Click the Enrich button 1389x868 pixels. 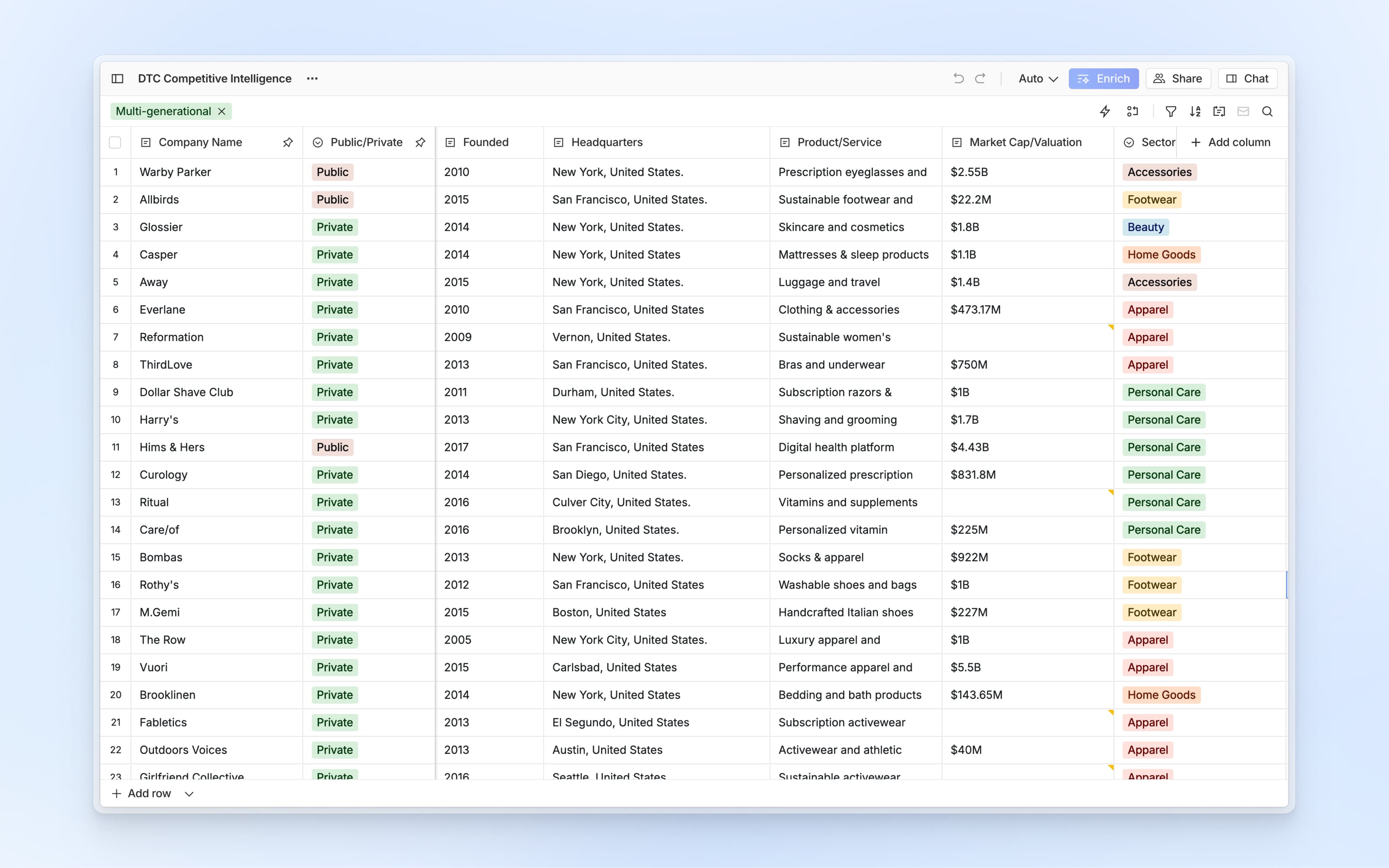1103,79
